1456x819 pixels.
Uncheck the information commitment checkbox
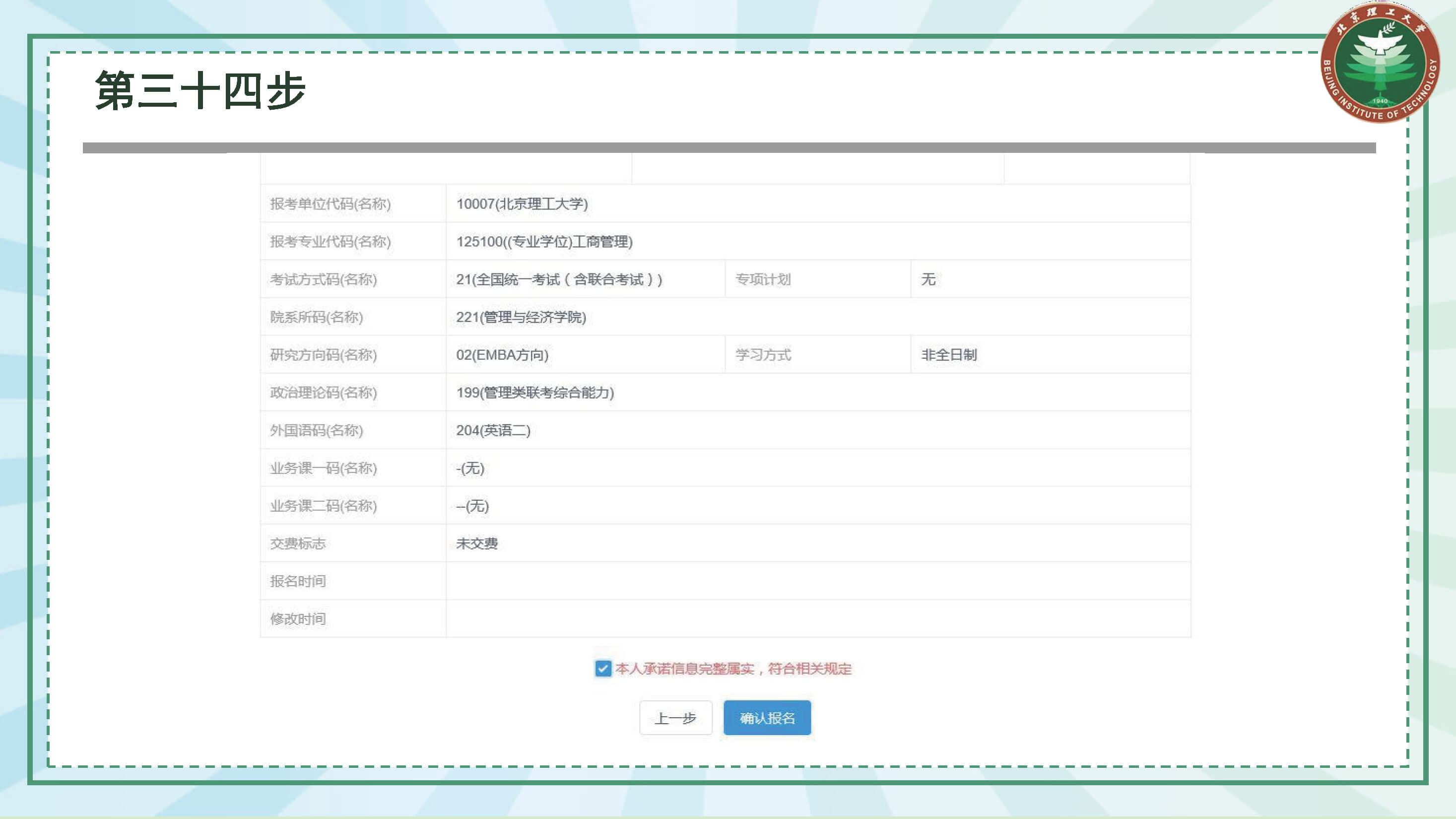coord(602,669)
